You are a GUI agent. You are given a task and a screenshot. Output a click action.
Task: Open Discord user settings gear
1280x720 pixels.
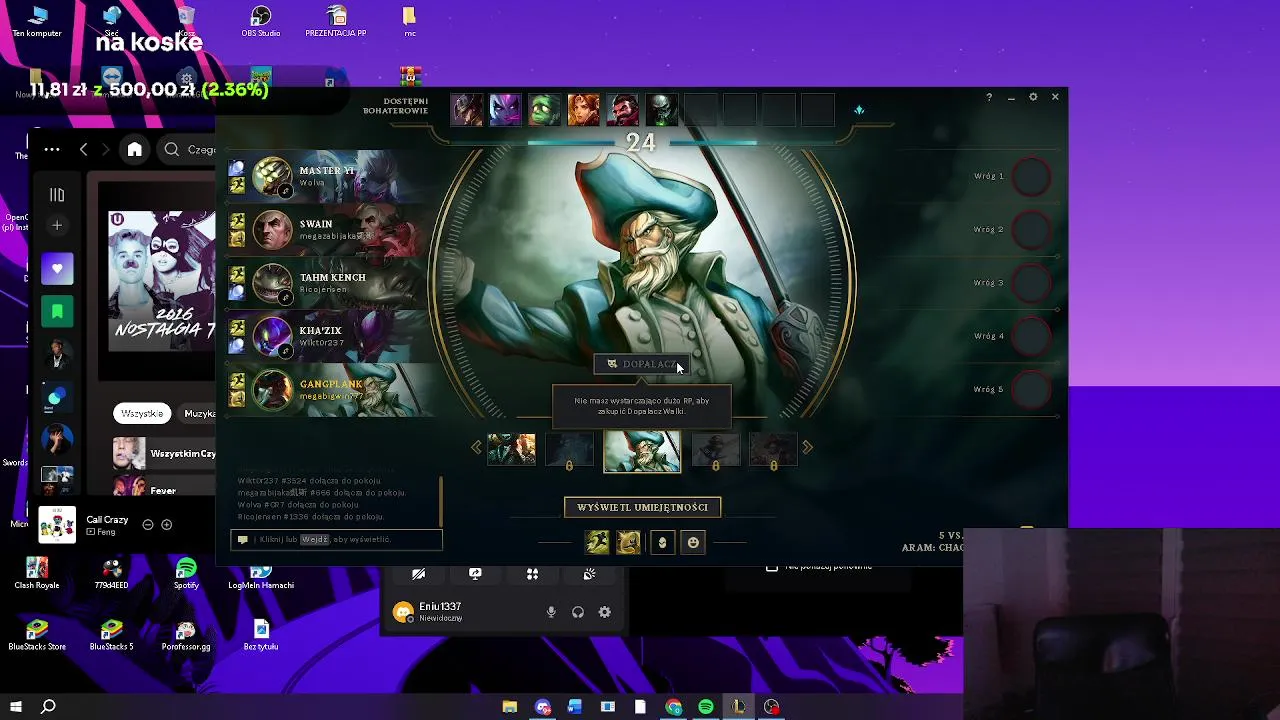click(605, 612)
